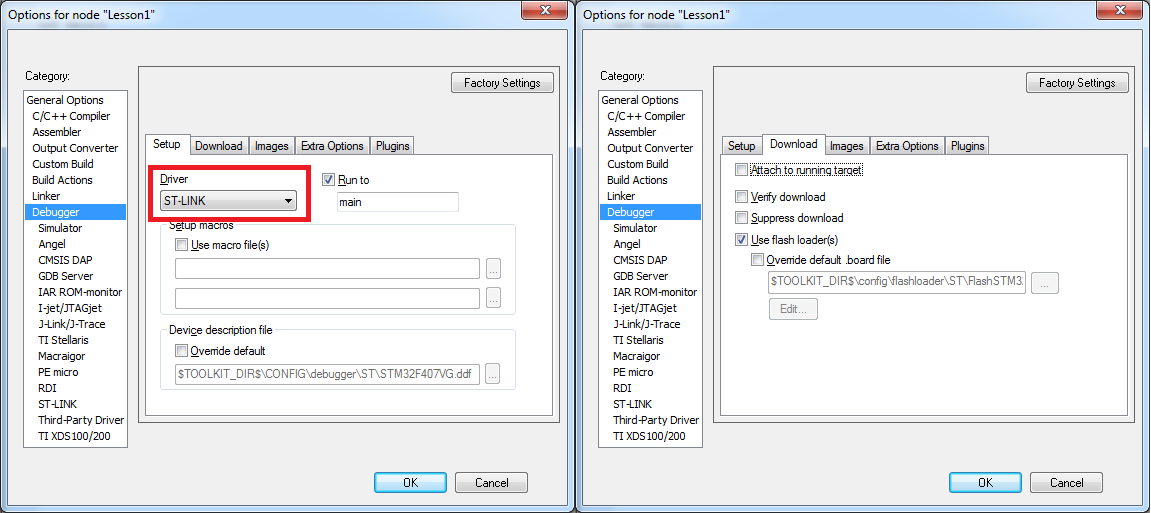The height and width of the screenshot is (513, 1151).
Task: Select J-Link/J-Trace in left category list
Action: [x=72, y=324]
